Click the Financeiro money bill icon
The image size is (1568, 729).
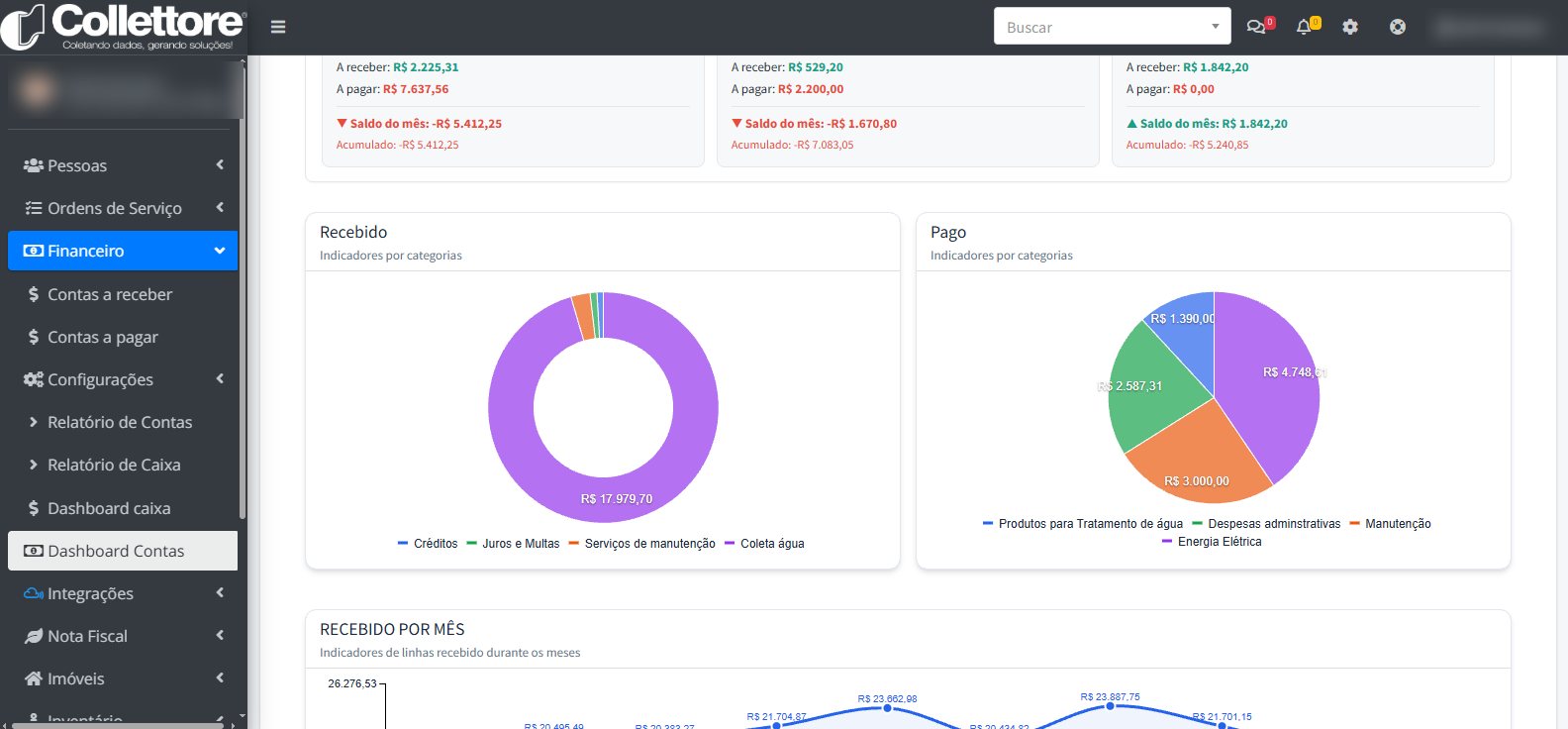pos(34,251)
